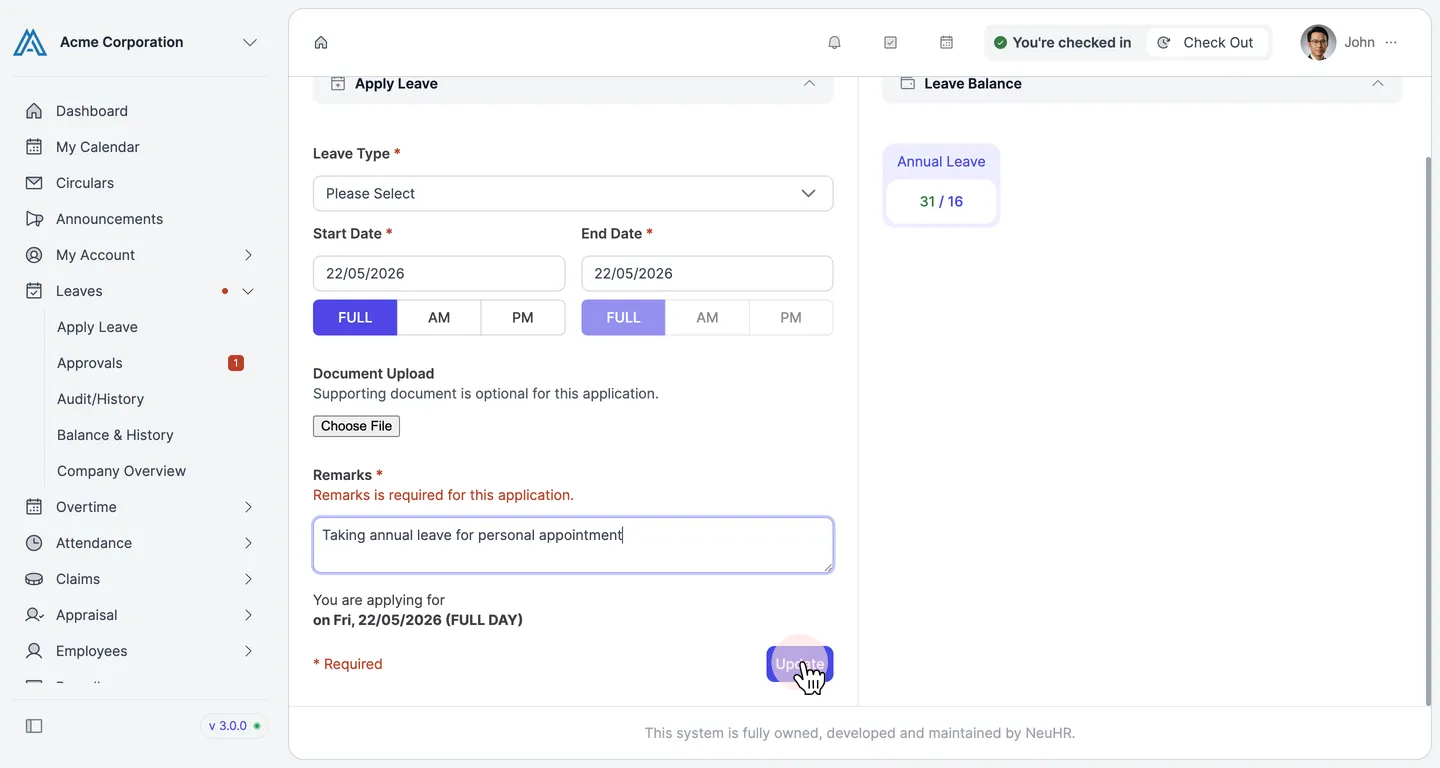
Task: Collapse the Apply Leave panel chevron
Action: pos(809,84)
